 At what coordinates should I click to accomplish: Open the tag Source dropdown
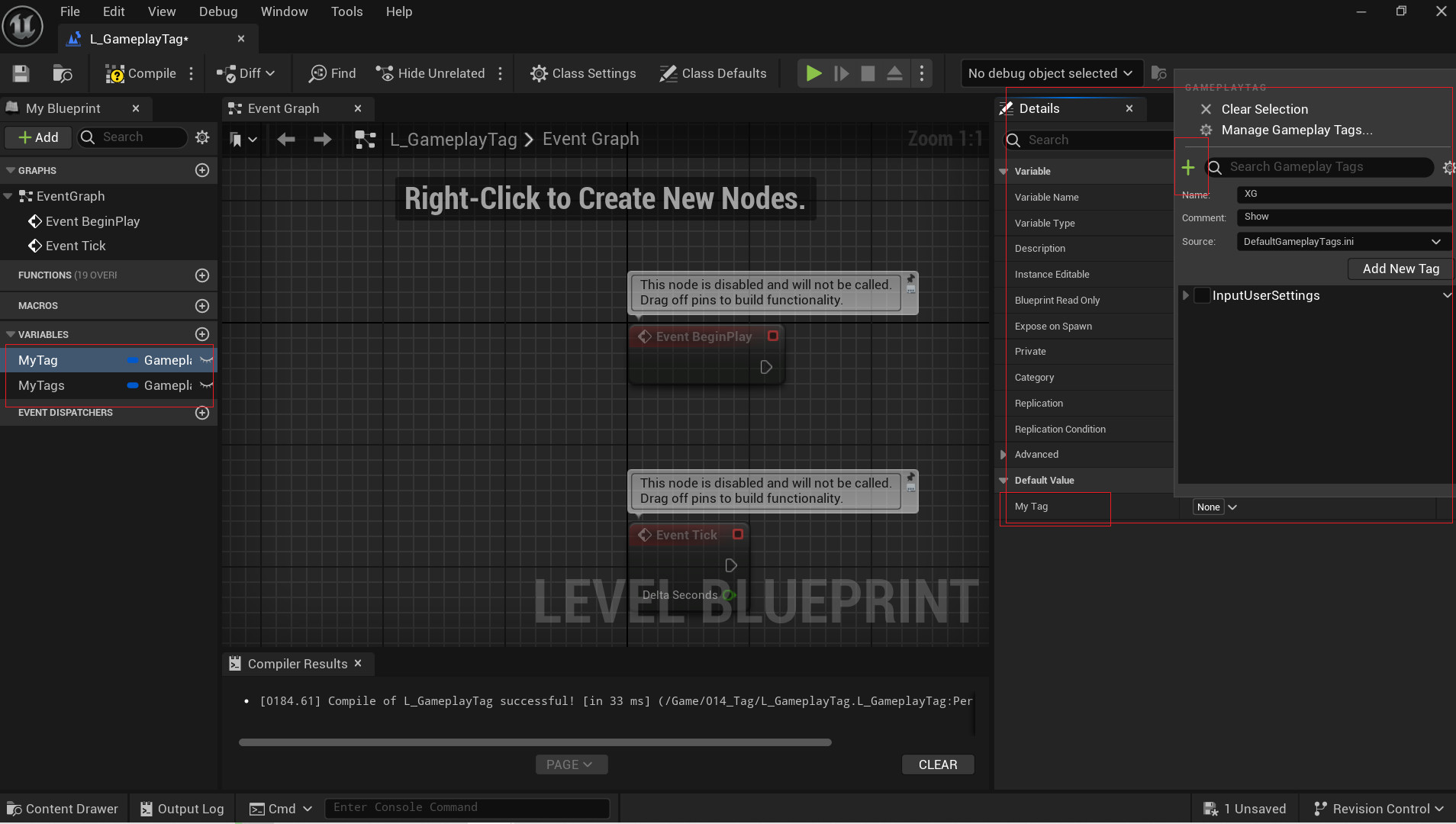(x=1344, y=242)
